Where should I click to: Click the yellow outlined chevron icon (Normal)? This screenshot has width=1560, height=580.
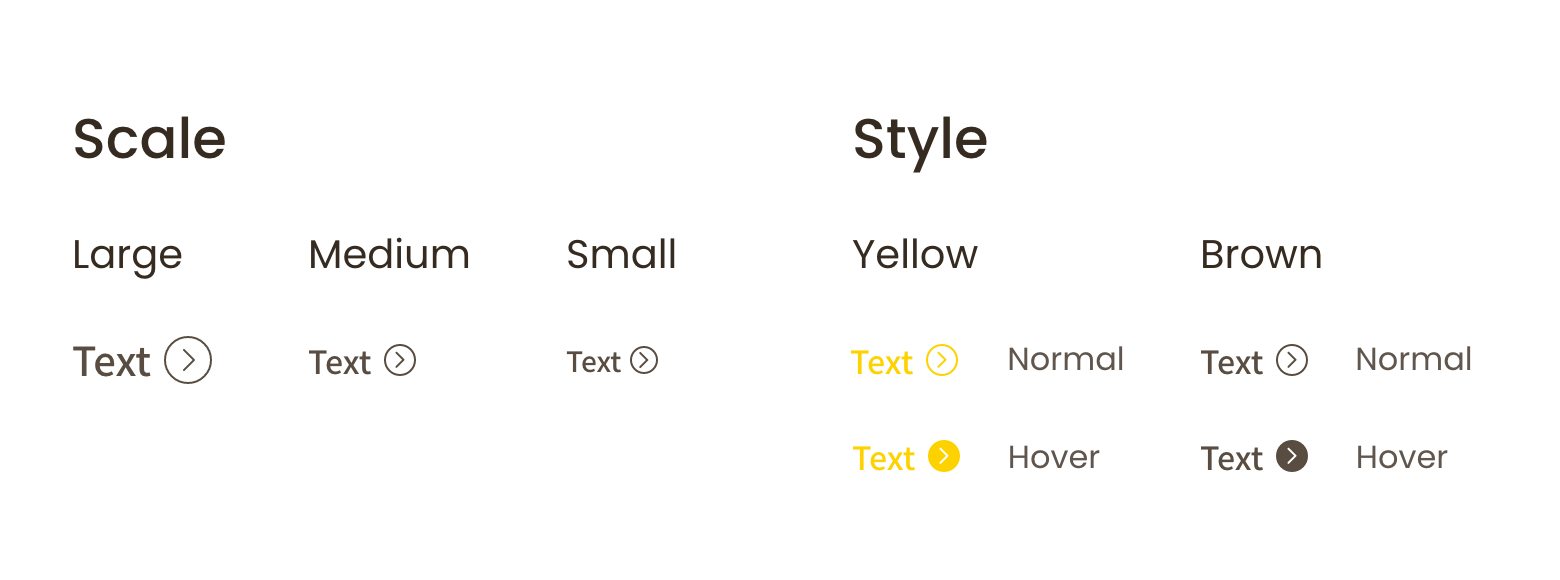click(942, 360)
